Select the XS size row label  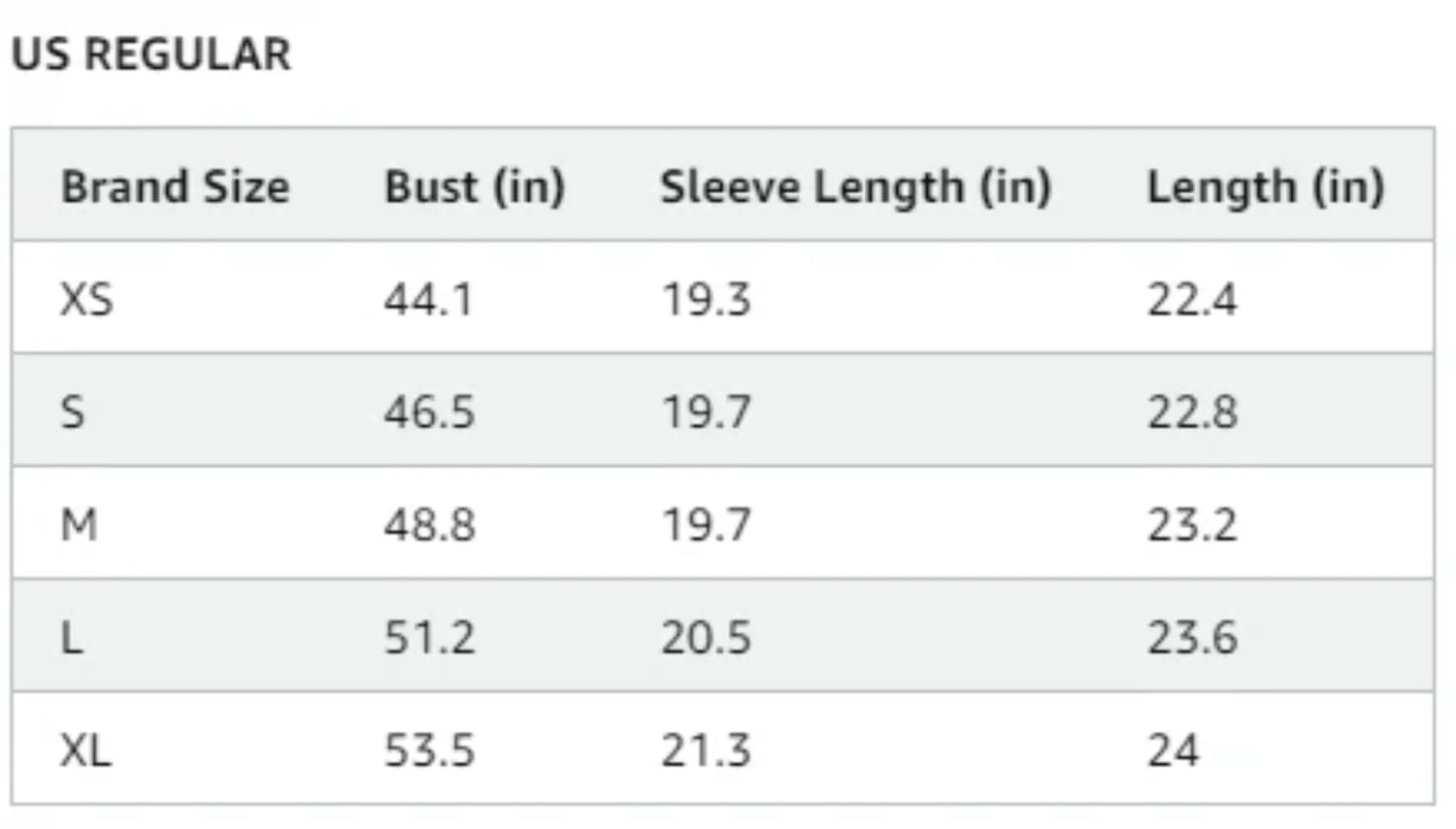pos(86,299)
